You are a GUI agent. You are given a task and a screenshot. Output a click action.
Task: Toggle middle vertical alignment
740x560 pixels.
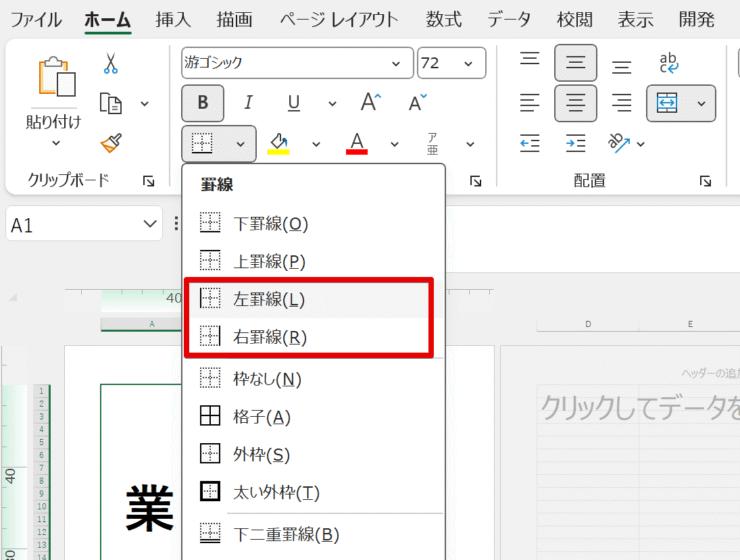point(575,63)
